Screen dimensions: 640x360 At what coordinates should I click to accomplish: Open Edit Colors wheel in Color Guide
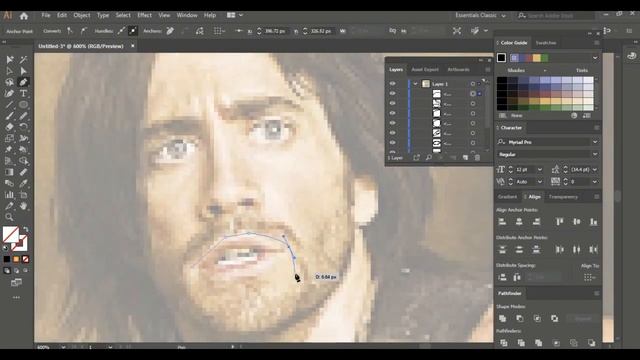[574, 116]
